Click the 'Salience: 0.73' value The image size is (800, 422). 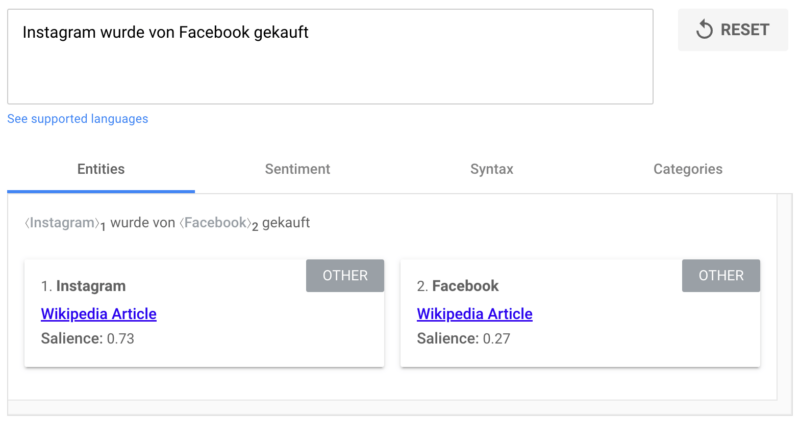(88, 338)
